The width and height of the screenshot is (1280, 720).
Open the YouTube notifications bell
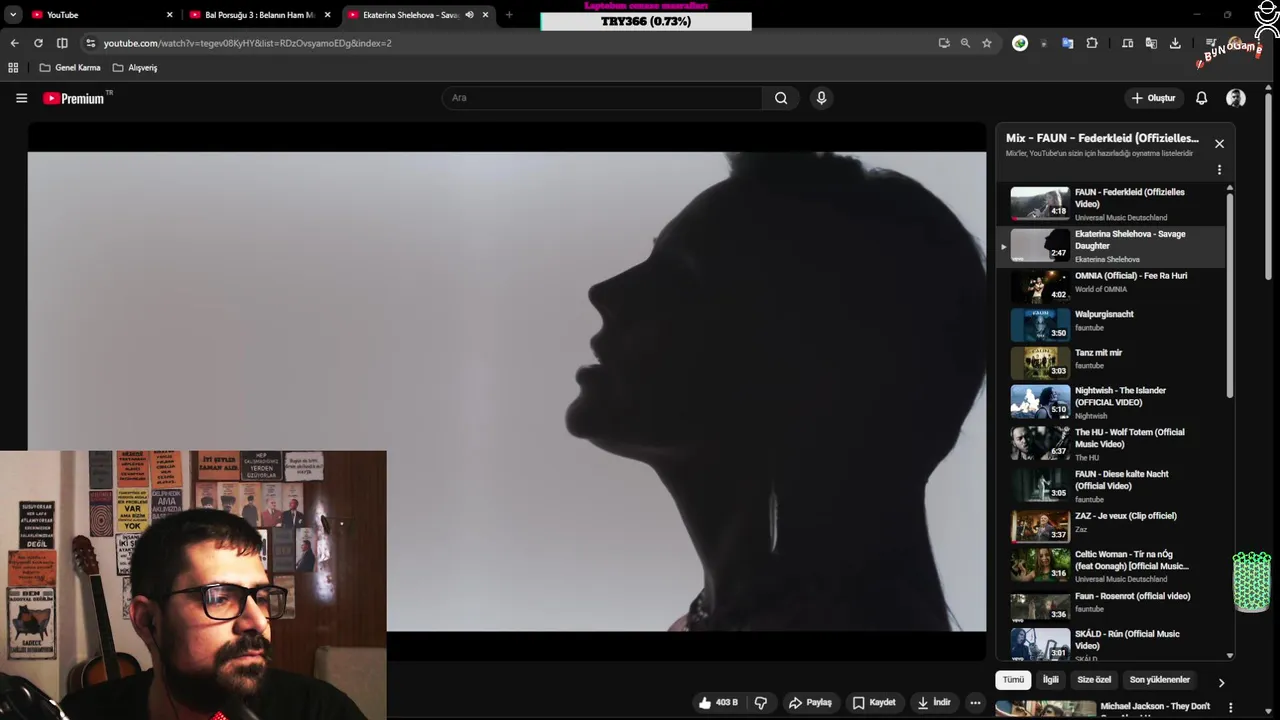point(1201,98)
